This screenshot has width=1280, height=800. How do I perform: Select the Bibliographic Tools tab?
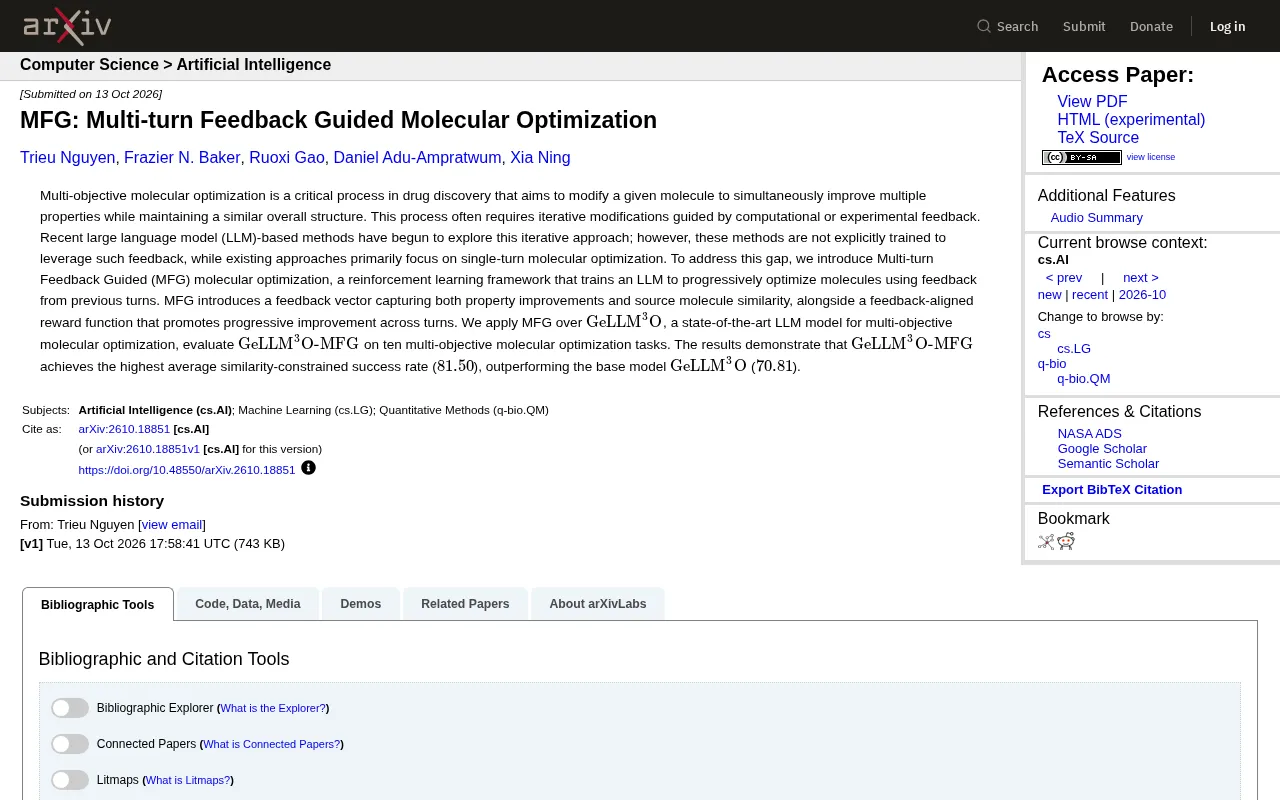tap(98, 604)
